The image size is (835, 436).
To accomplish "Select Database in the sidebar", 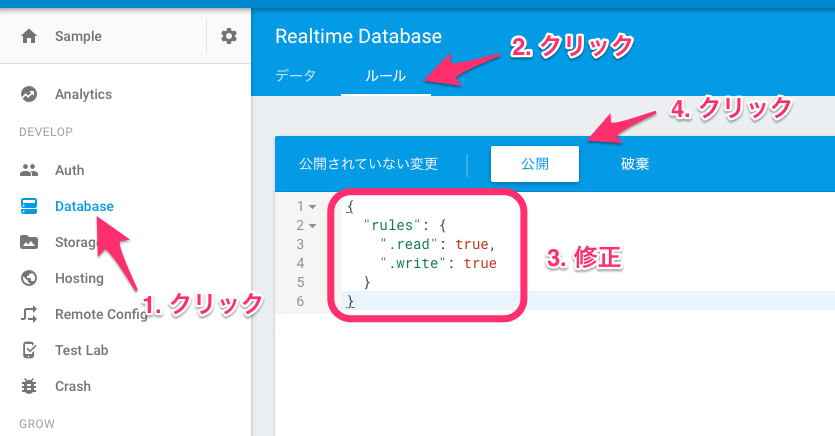I will pos(84,206).
